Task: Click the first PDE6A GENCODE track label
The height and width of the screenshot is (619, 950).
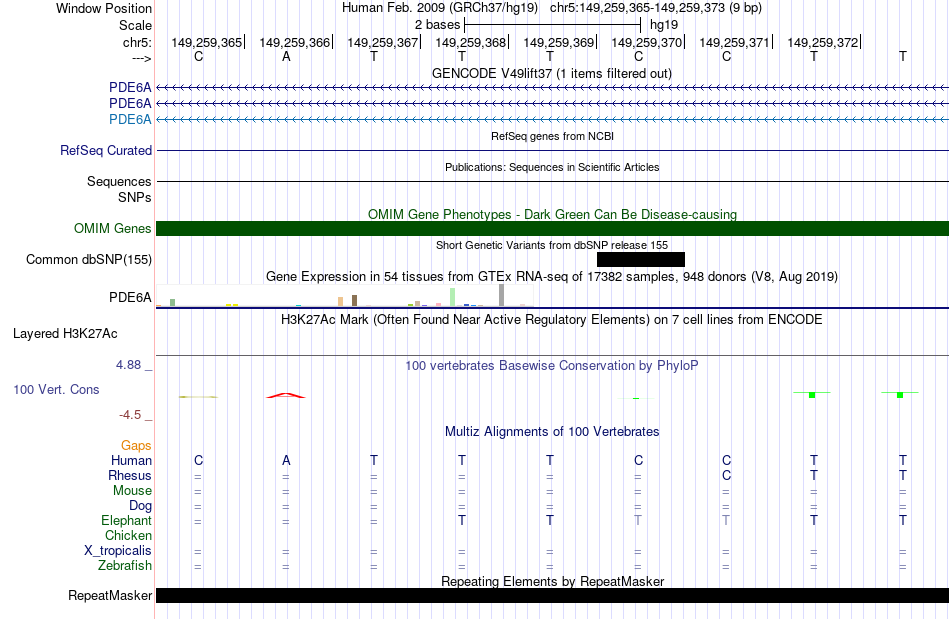Action: click(130, 87)
